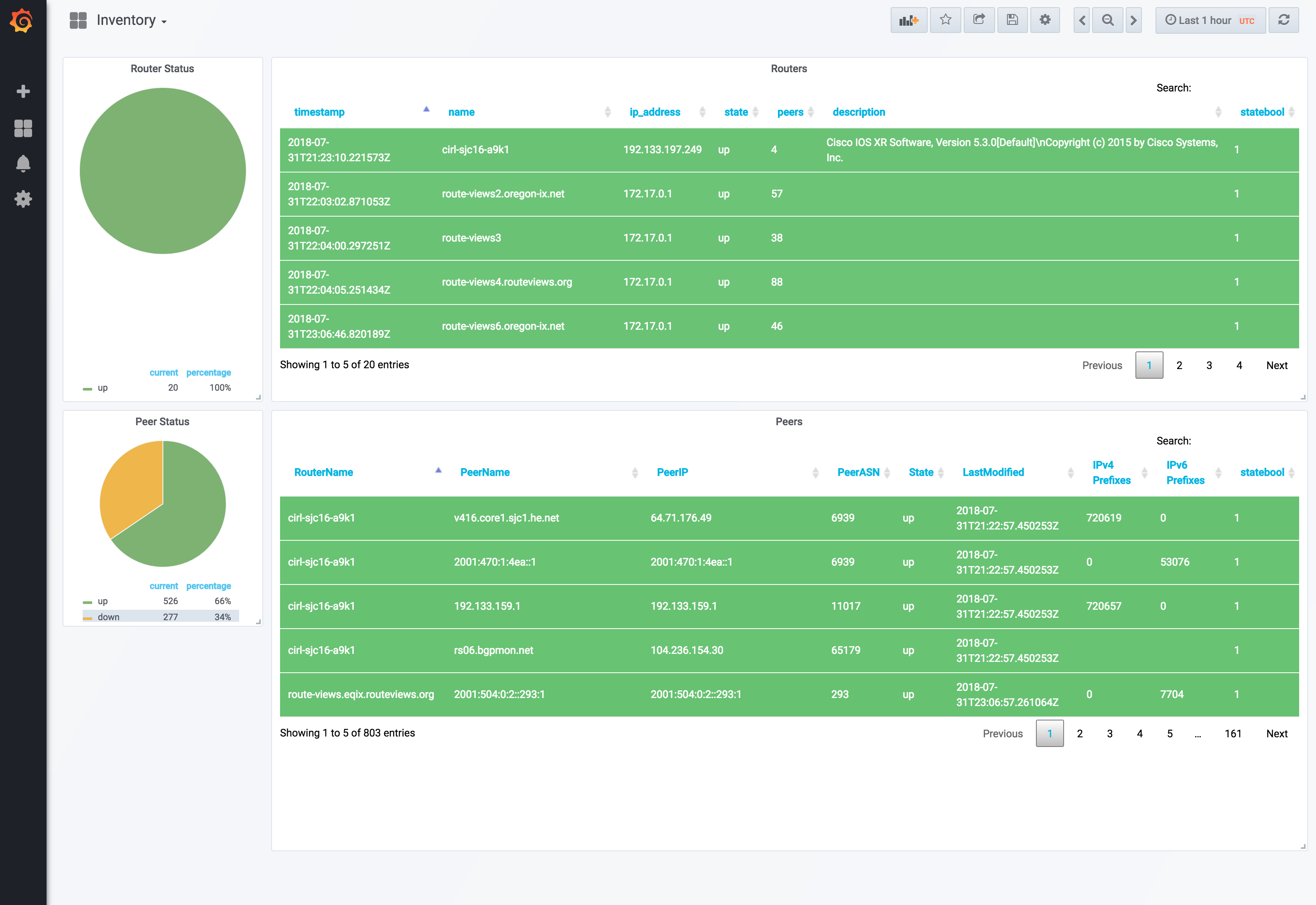Click the v416.core1.sjc1.he.net peer name
The width and height of the screenshot is (1316, 905).
(x=506, y=518)
